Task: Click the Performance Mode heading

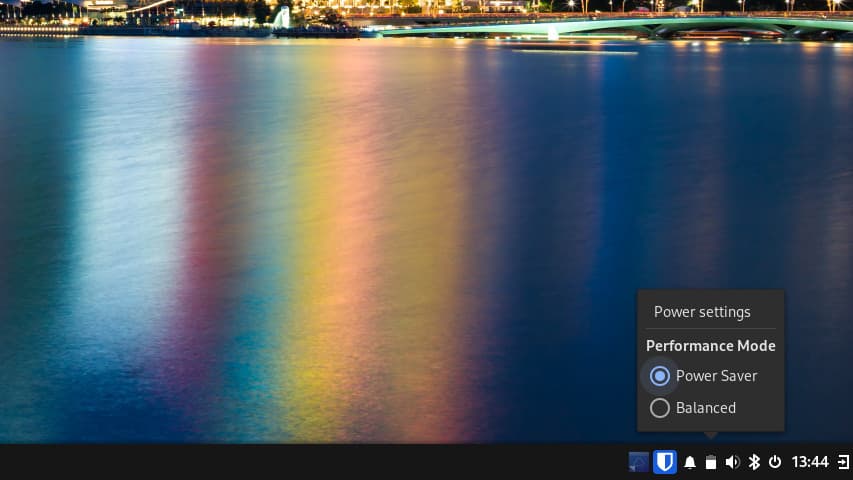Action: coord(710,346)
